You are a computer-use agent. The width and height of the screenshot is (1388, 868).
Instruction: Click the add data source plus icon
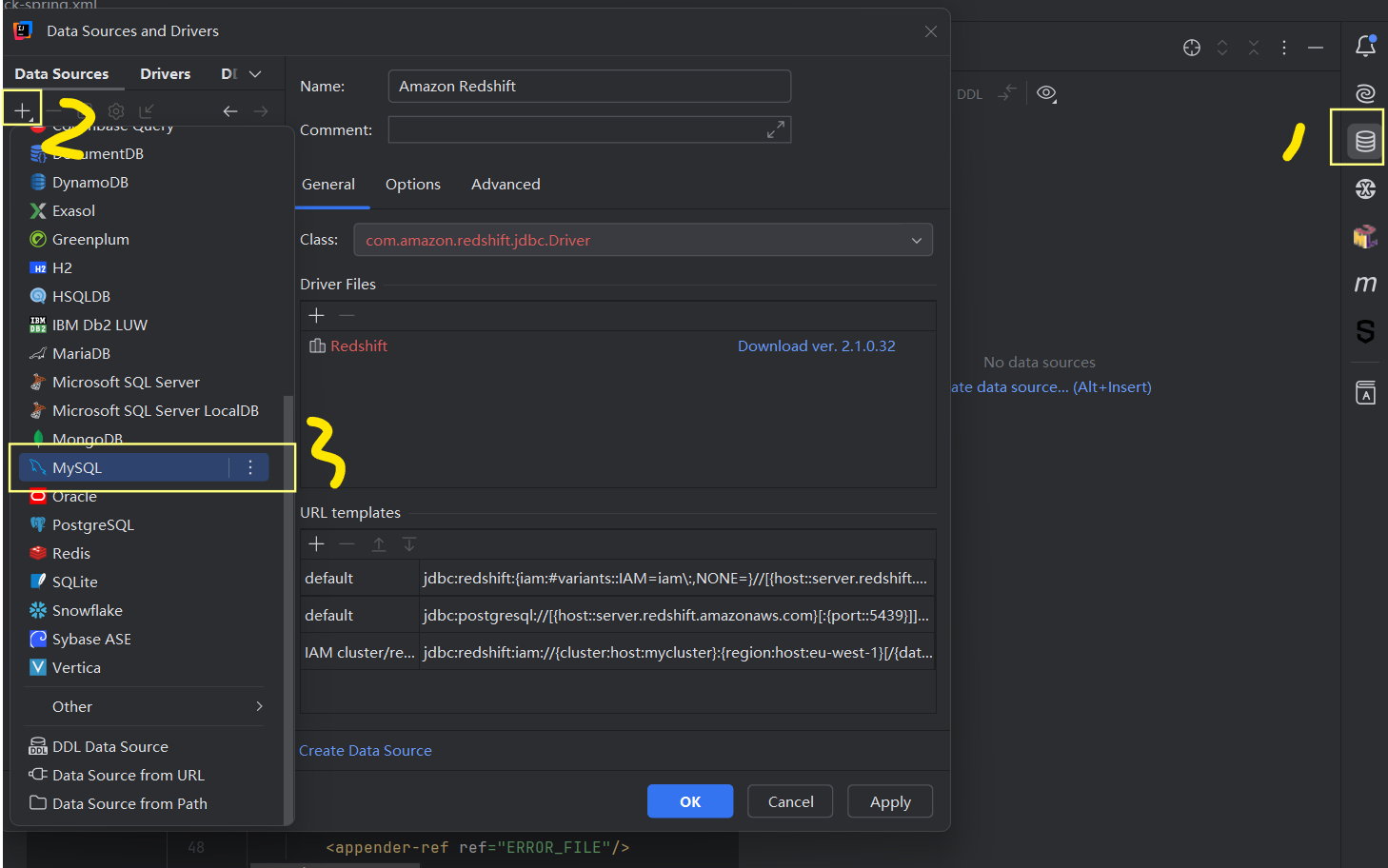click(x=22, y=110)
